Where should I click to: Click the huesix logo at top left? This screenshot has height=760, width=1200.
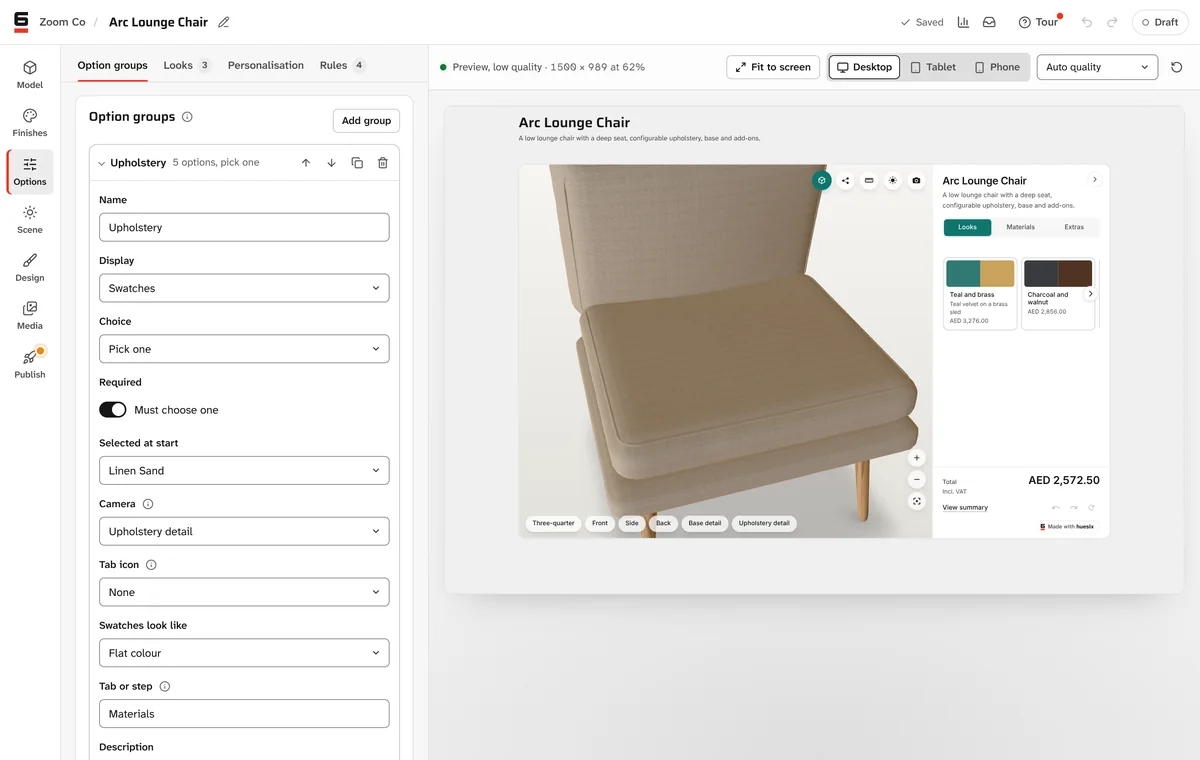(21, 21)
